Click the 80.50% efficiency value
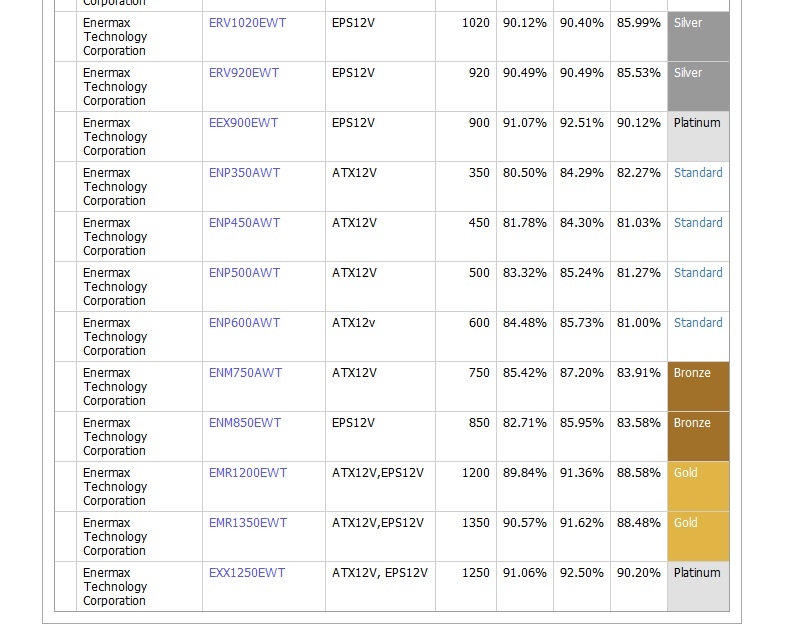The height and width of the screenshot is (639, 788). pyautogui.click(x=525, y=173)
